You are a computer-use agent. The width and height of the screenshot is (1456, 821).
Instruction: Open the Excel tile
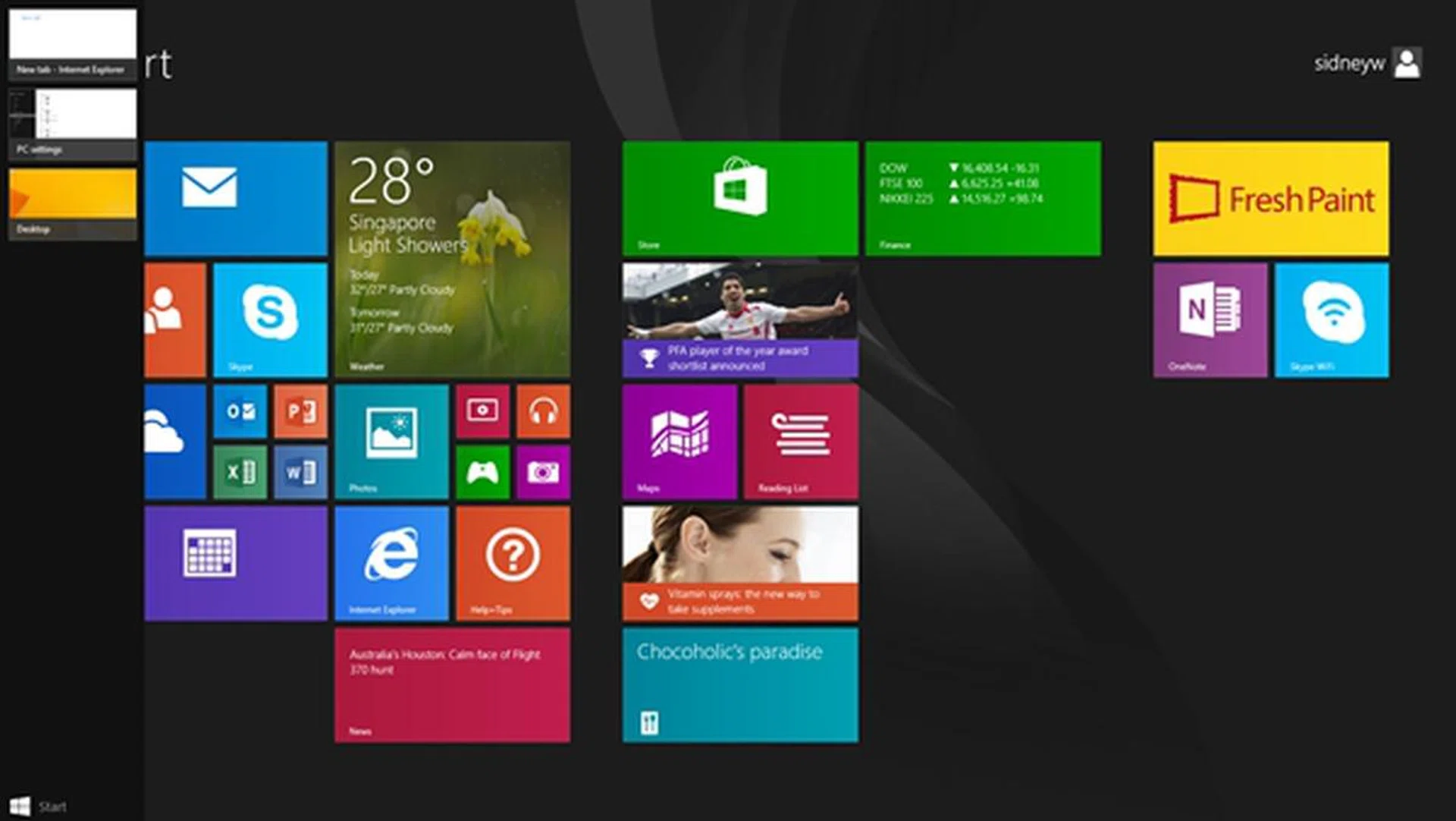240,470
